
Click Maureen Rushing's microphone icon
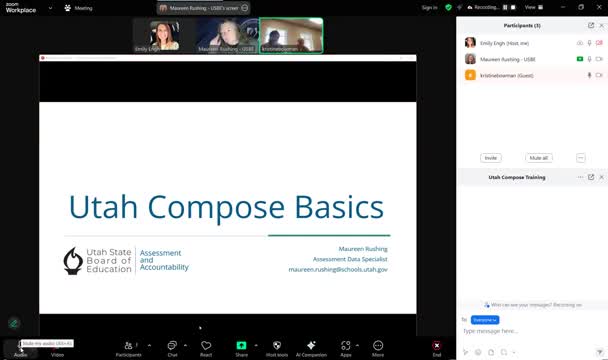point(589,59)
